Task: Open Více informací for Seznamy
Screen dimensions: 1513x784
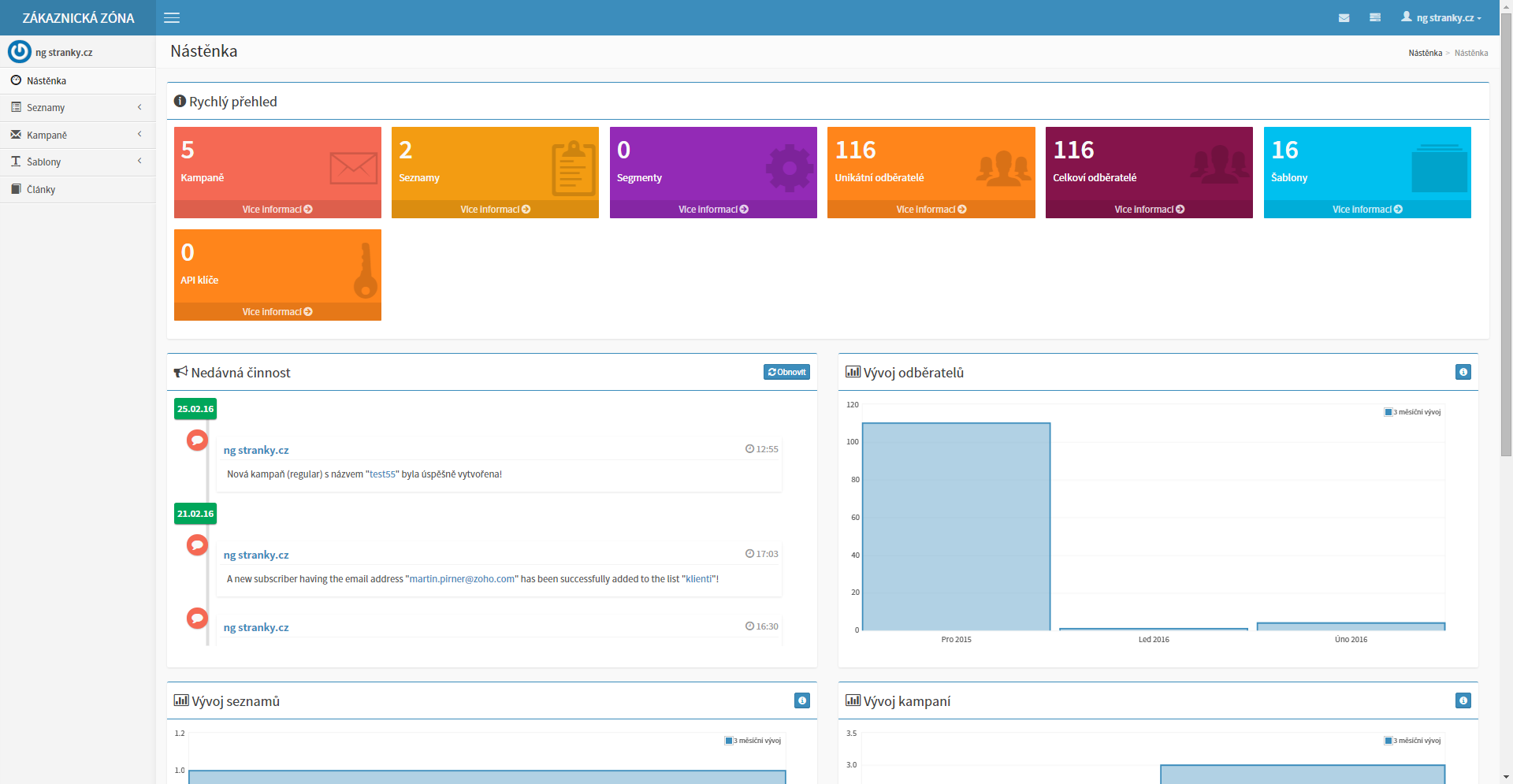Action: click(495, 210)
